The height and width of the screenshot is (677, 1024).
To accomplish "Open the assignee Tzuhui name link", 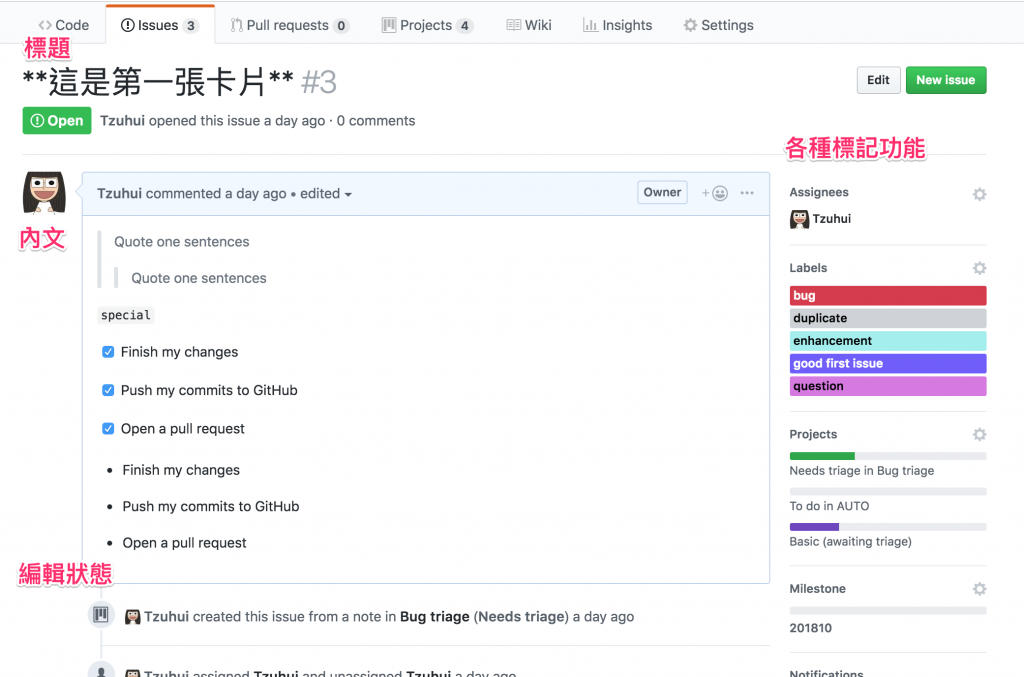I will tap(831, 219).
